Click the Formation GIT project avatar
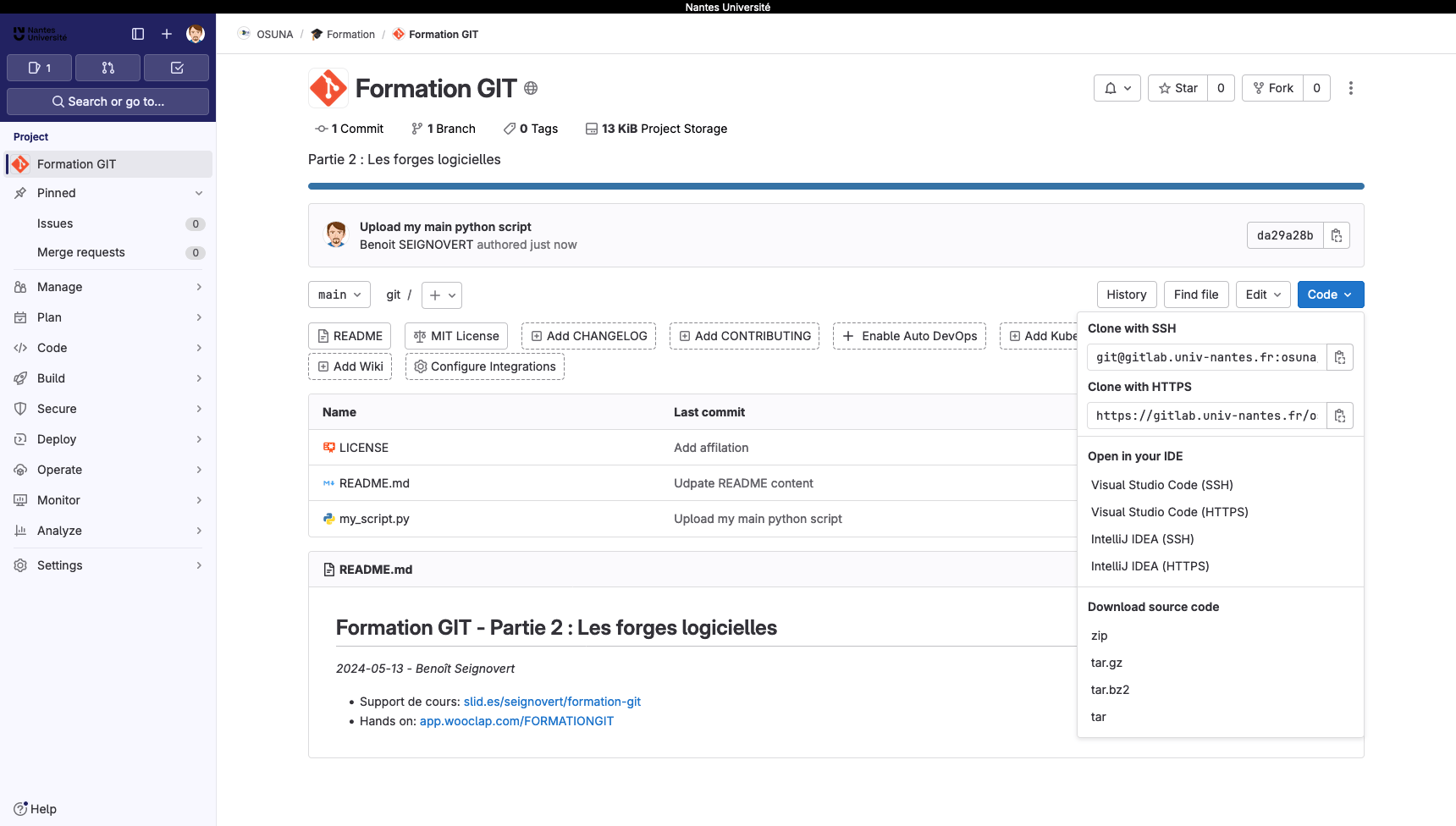The height and width of the screenshot is (826, 1456). tap(328, 88)
